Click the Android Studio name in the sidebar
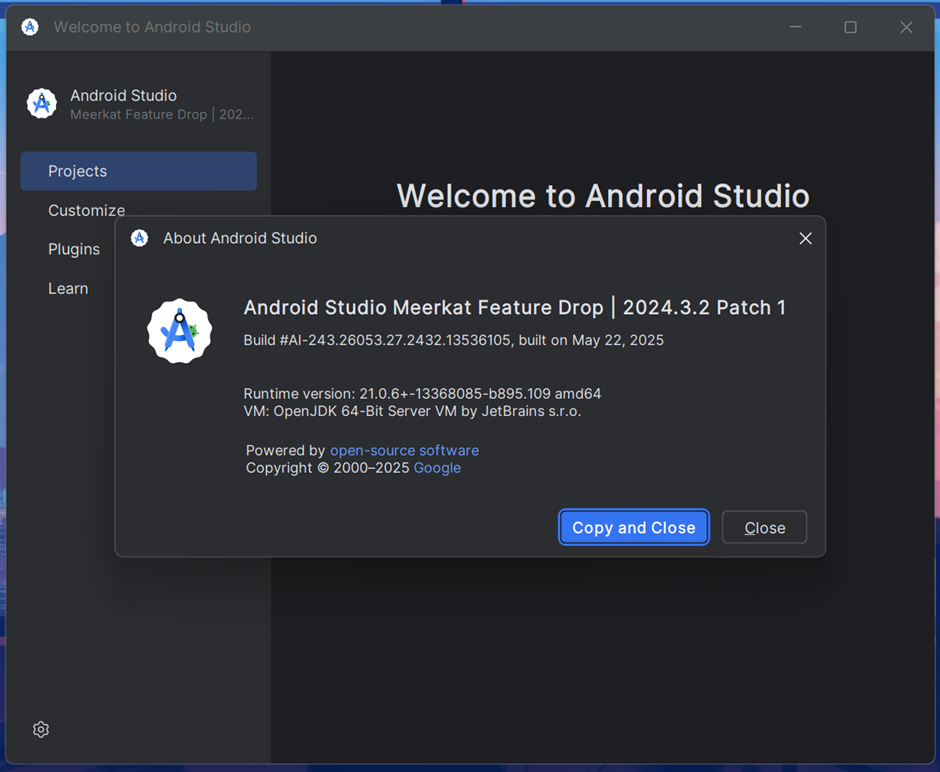 click(123, 95)
